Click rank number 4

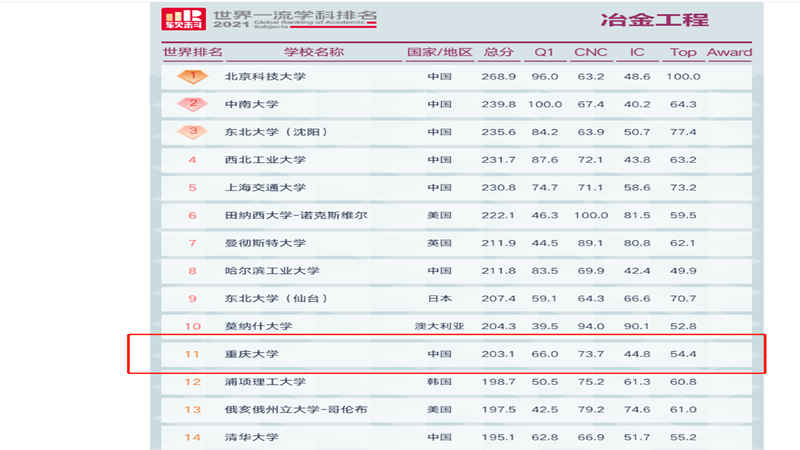(x=192, y=160)
